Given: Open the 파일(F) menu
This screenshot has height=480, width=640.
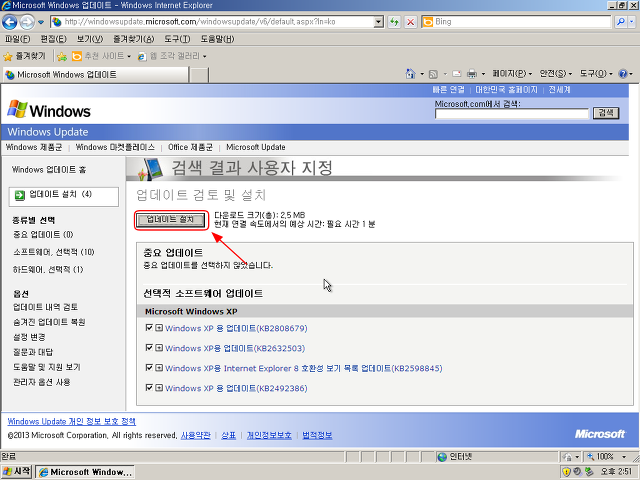Looking at the screenshot, I should click(x=17, y=39).
